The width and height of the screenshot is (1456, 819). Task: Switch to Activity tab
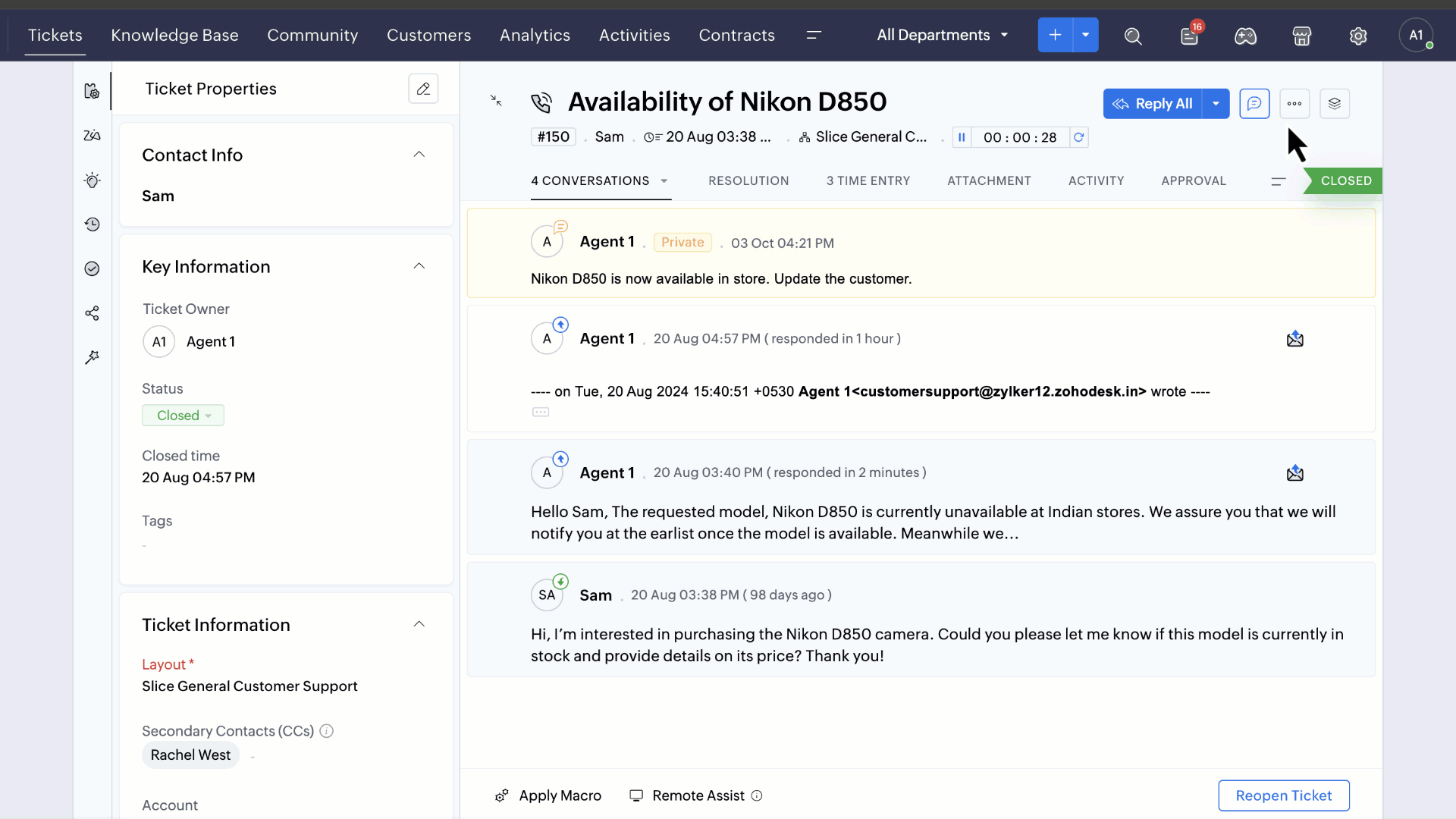click(x=1096, y=180)
